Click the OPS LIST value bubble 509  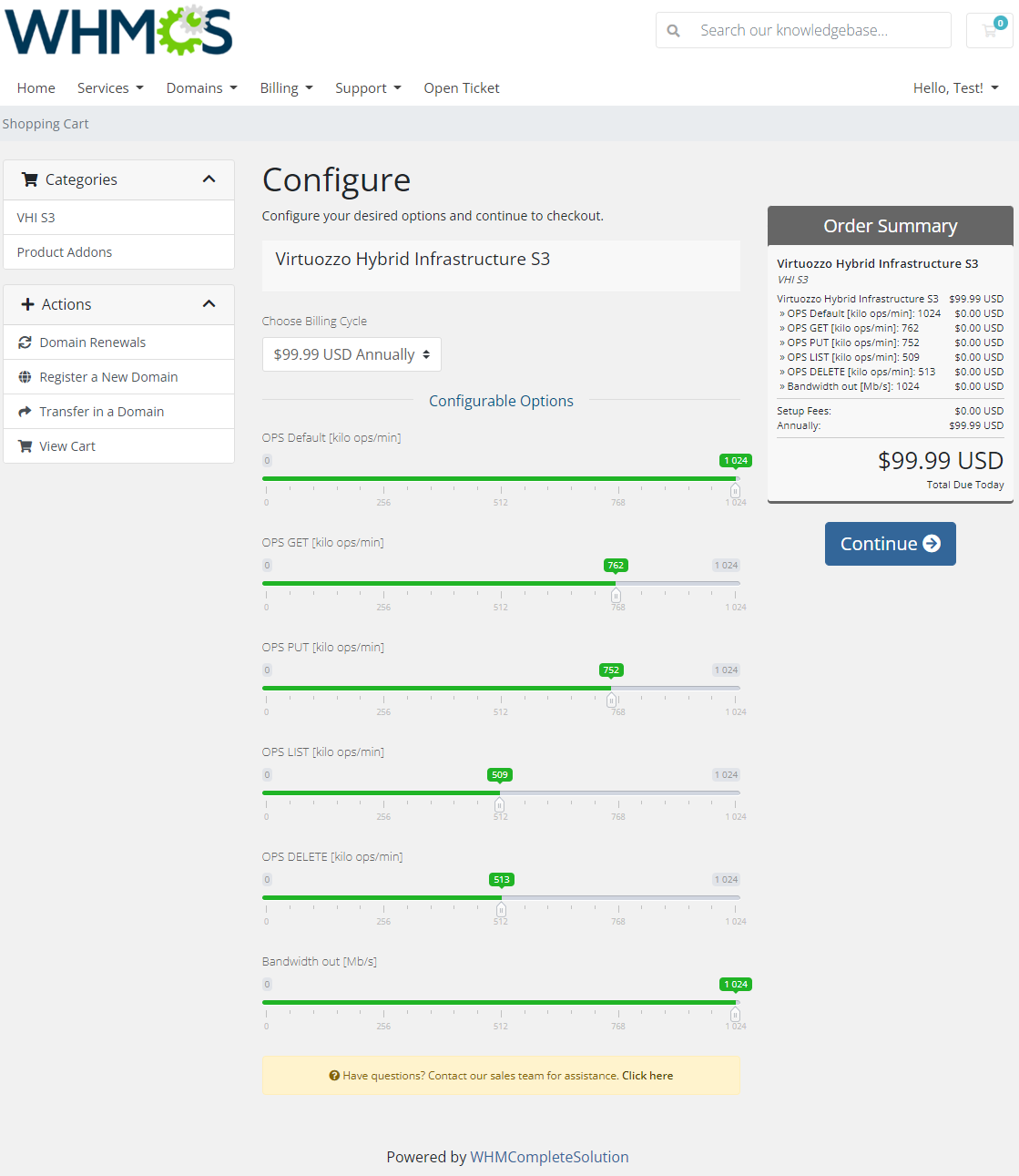point(500,775)
